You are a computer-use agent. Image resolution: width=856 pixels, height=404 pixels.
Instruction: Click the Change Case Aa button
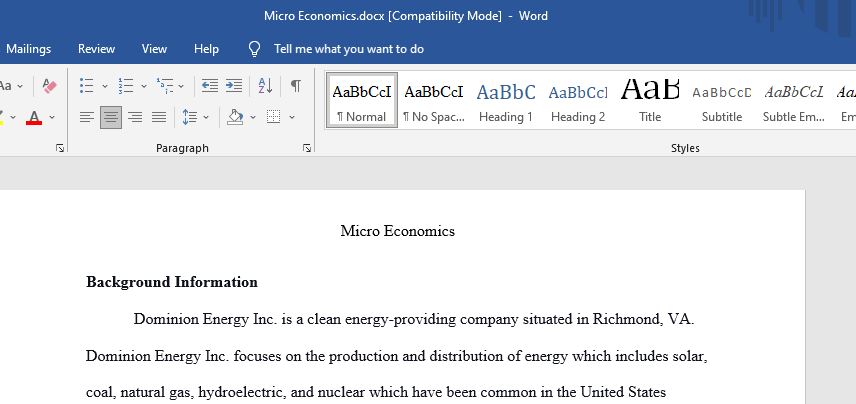point(5,86)
